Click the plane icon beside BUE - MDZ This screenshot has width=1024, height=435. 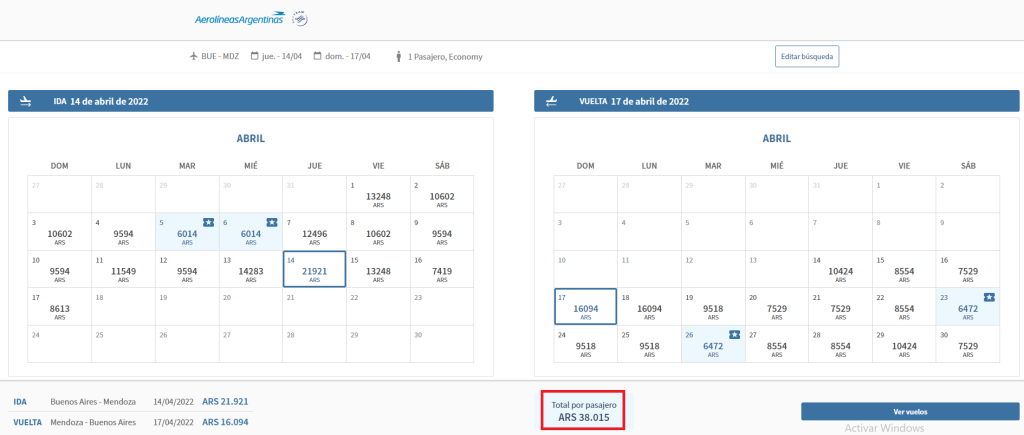194,56
